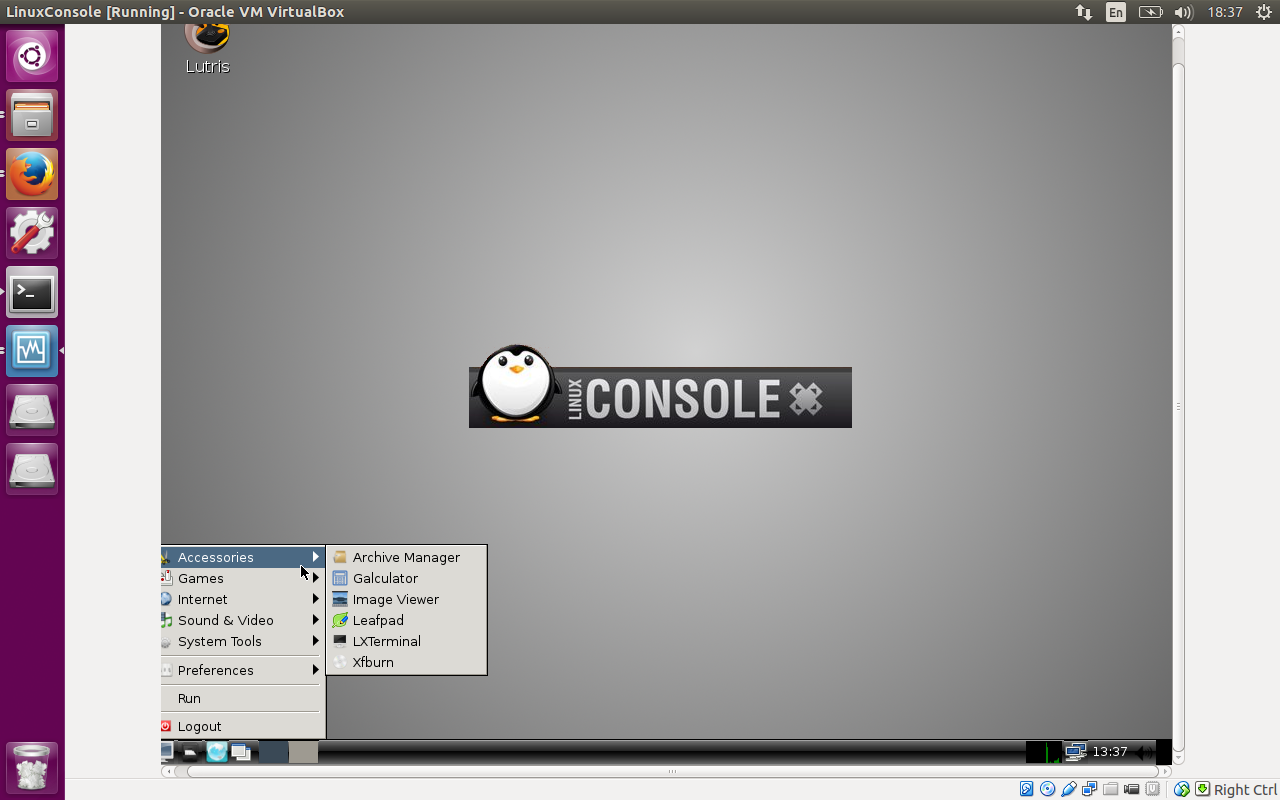Click the vertical scrollbar down arrow

pyautogui.click(x=1178, y=758)
